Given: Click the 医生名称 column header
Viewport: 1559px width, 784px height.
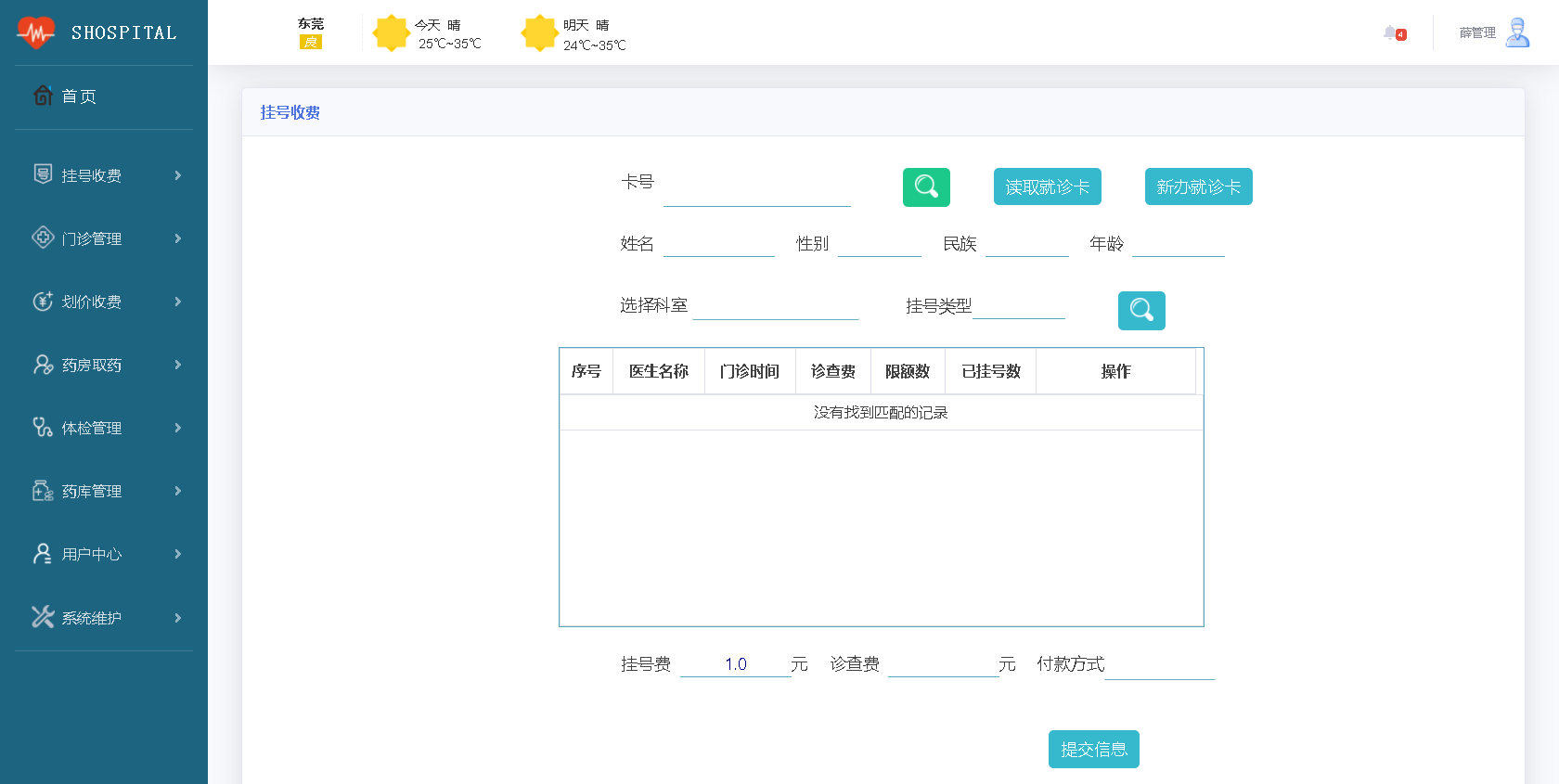Looking at the screenshot, I should [659, 371].
